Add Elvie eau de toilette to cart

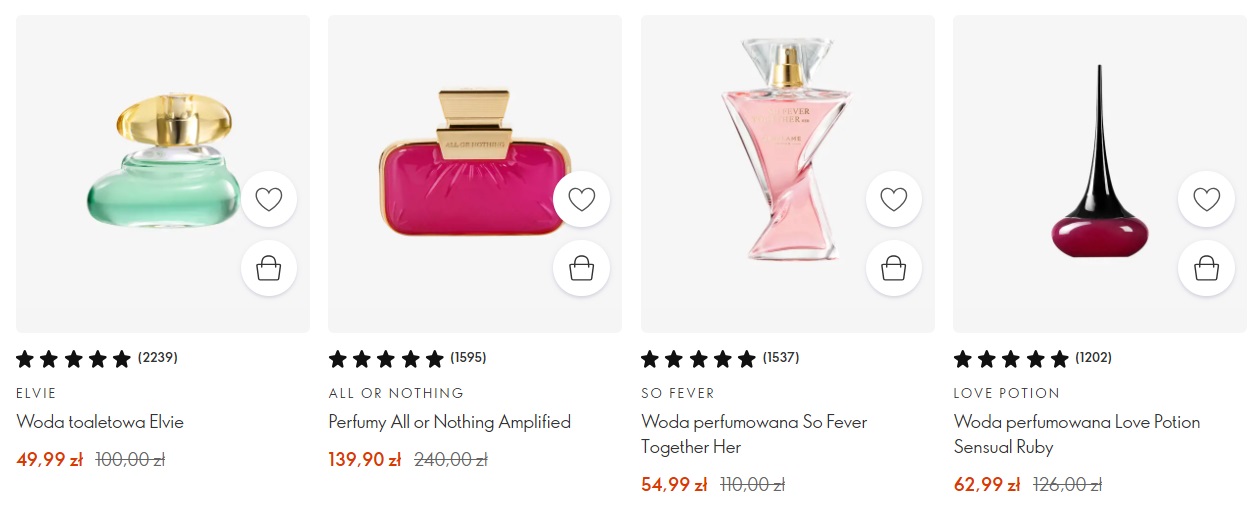click(269, 268)
